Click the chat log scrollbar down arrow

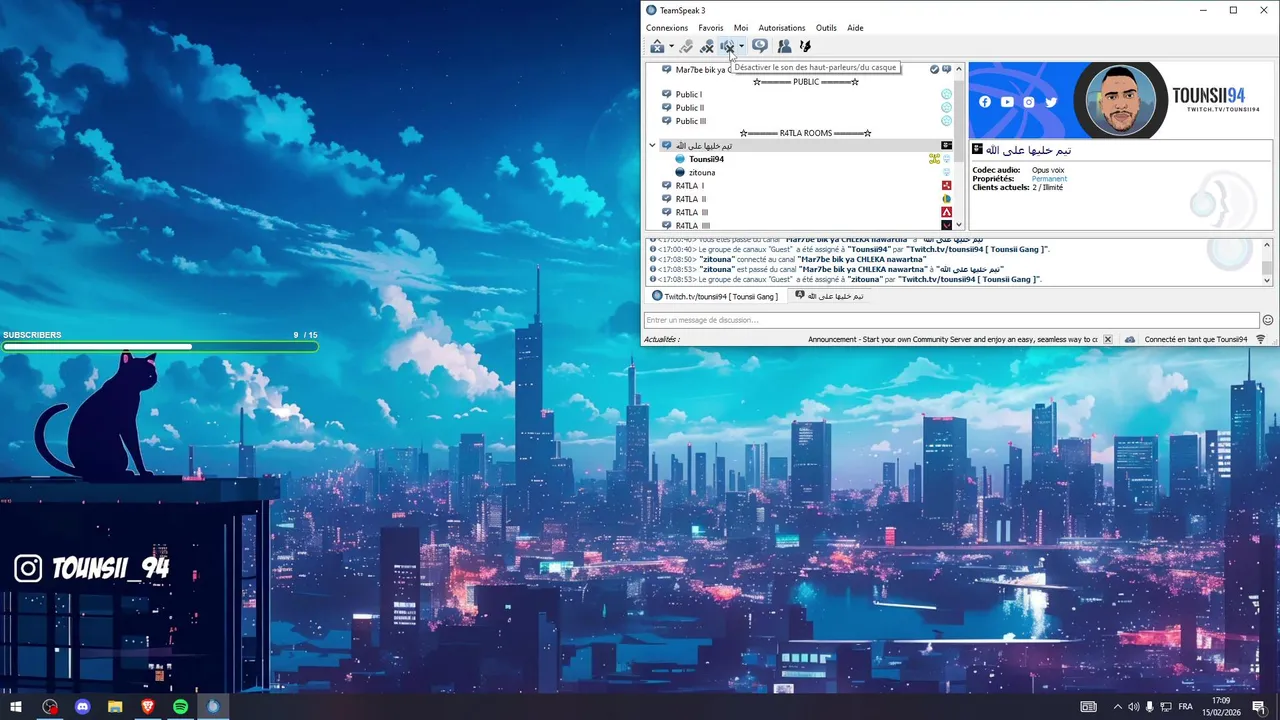click(1267, 280)
